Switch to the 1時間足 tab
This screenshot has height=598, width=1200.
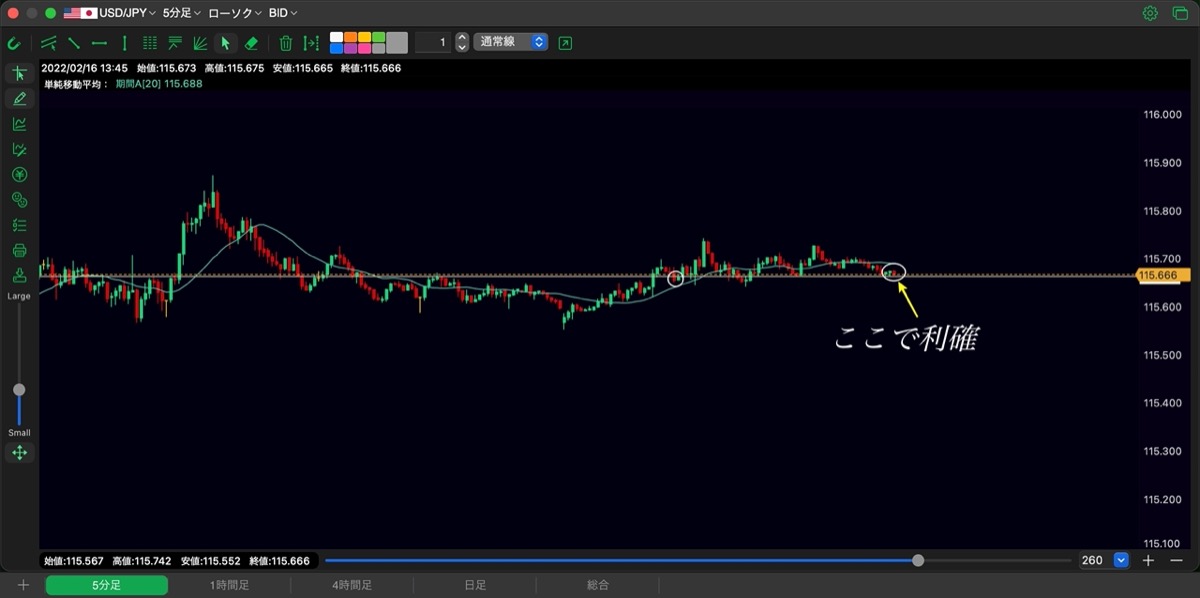tap(229, 585)
